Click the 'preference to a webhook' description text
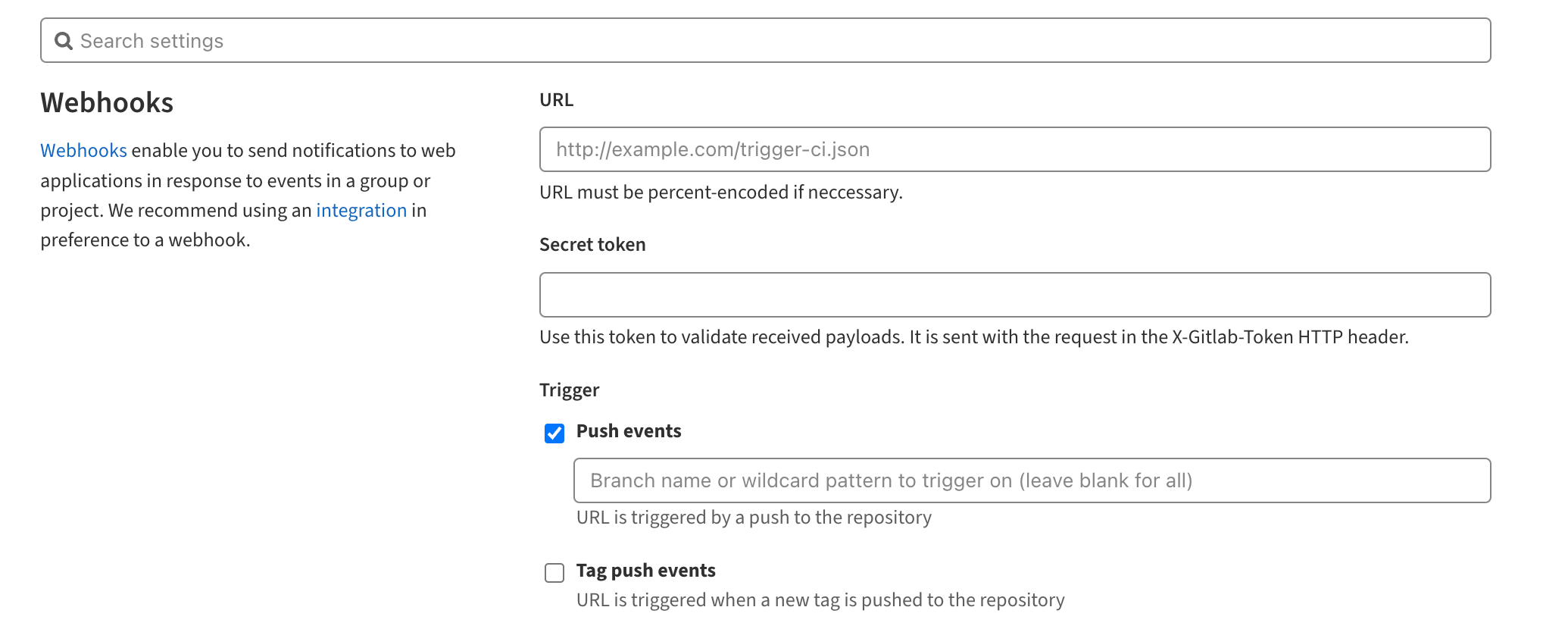 (x=145, y=240)
